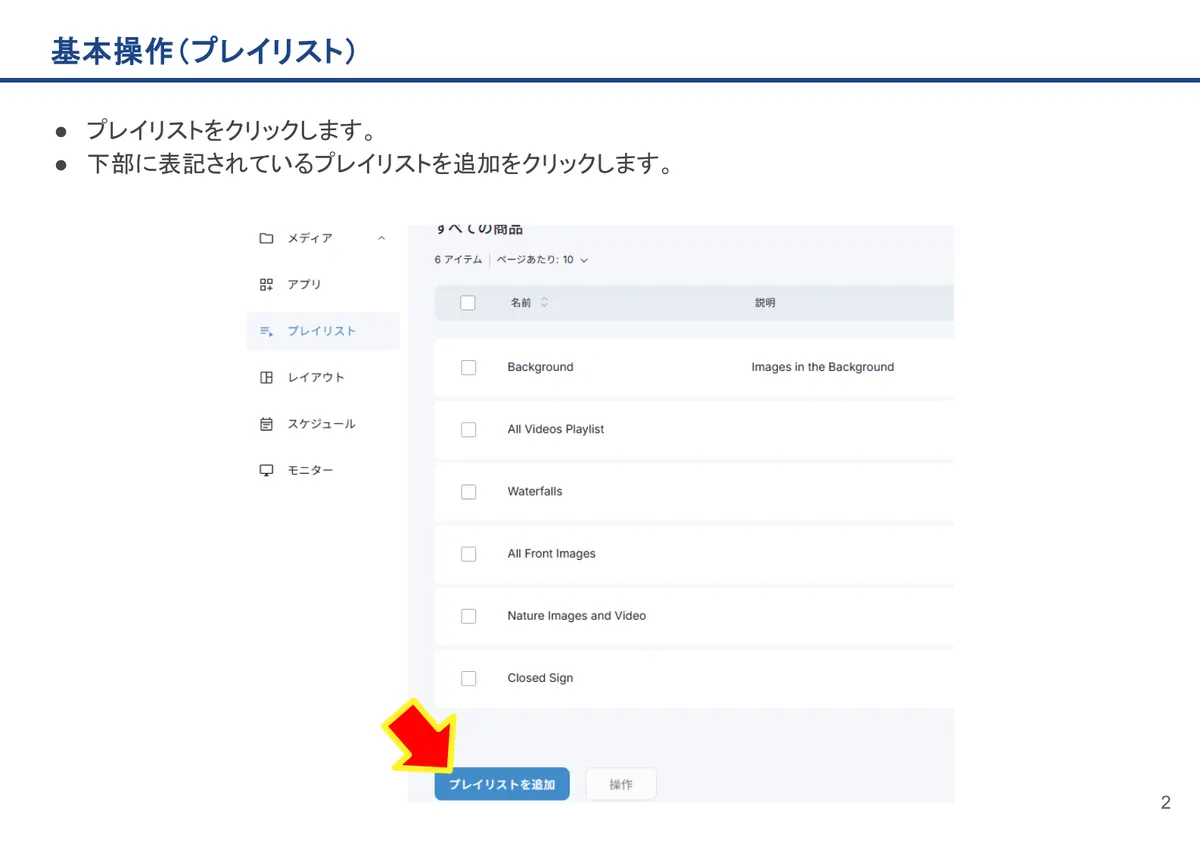Click the 6 アイテム count text
Viewport: 1200px width, 849px height.
[458, 260]
